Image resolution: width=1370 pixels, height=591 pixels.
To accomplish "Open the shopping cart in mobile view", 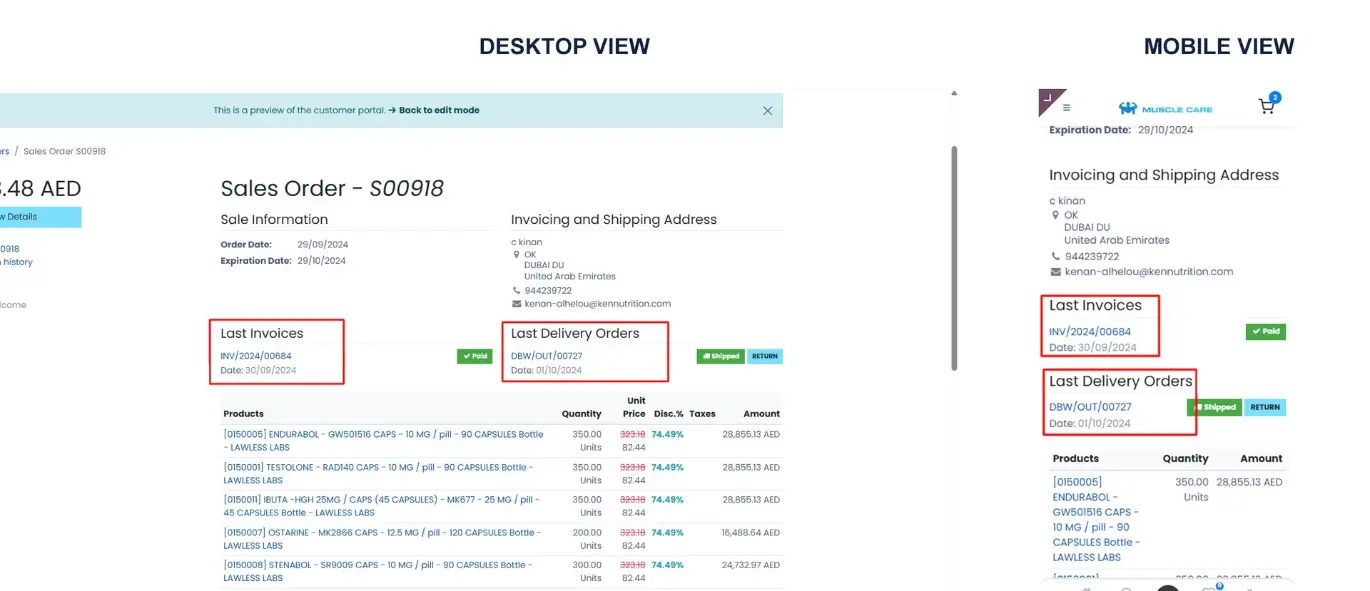I will [1267, 106].
